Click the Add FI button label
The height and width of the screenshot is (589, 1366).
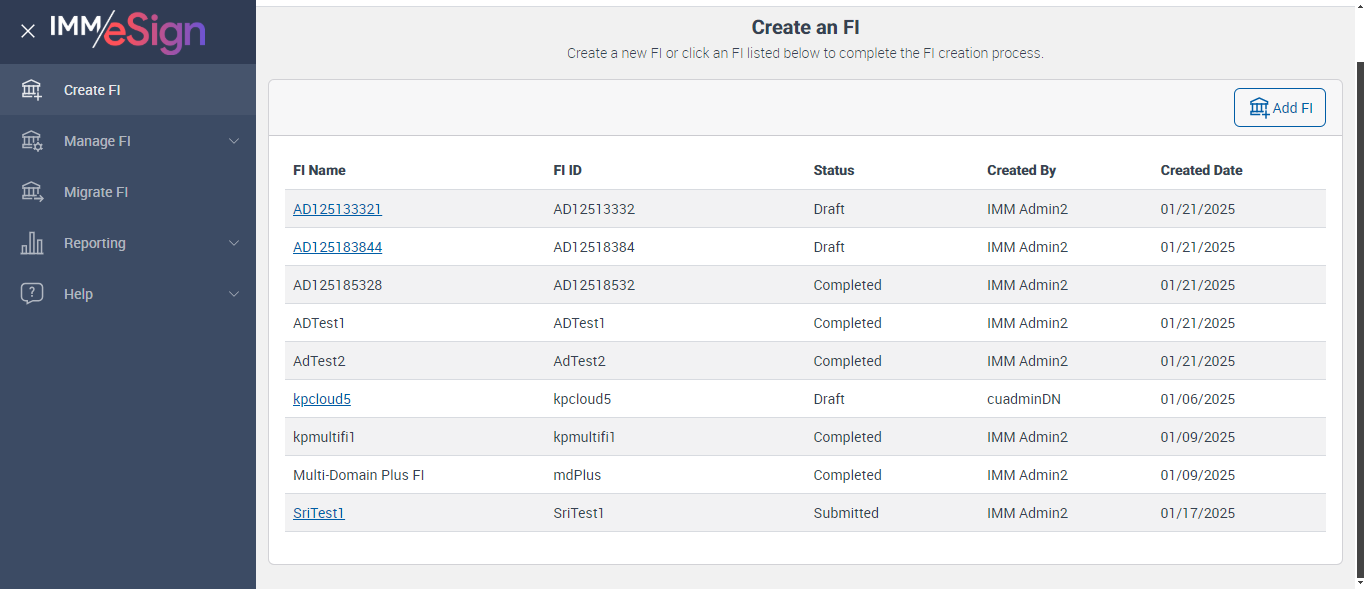[x=1292, y=108]
